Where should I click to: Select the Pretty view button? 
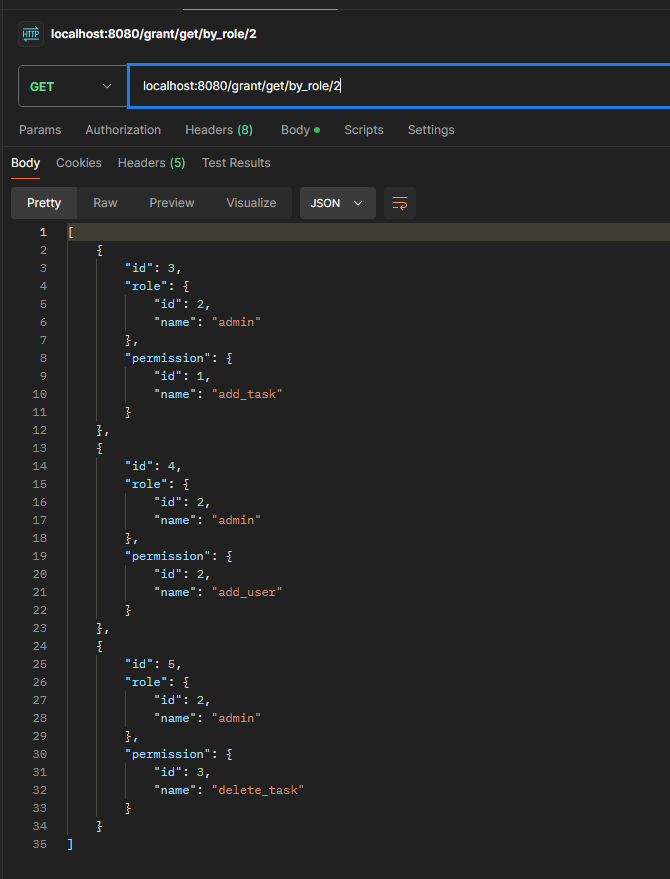(44, 203)
